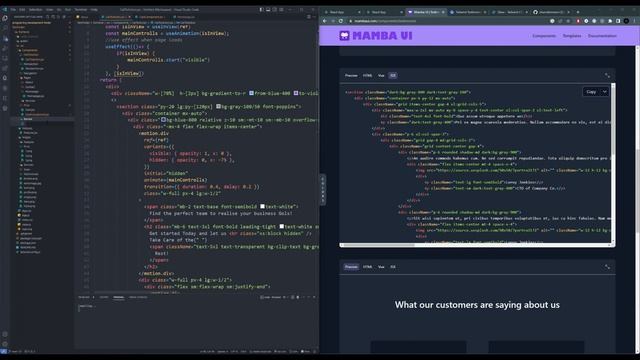The image size is (640, 360).
Task: Click the split terminal icon in the panel
Action: (292, 297)
